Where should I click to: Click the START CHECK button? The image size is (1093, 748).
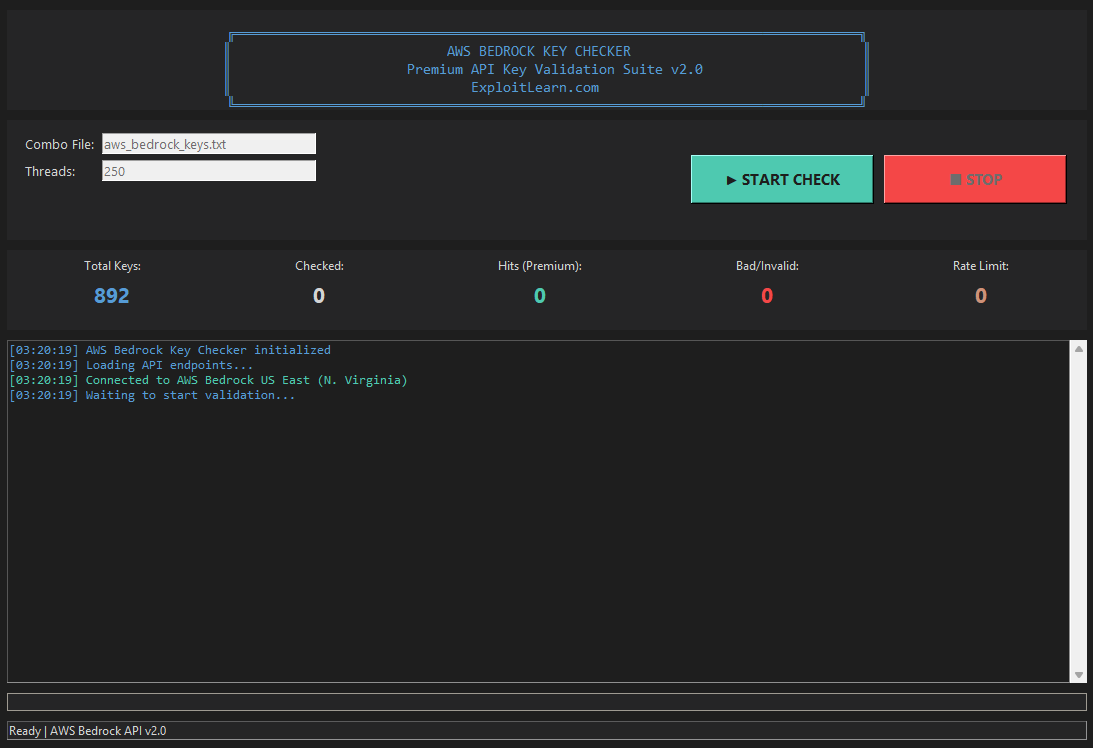(781, 179)
